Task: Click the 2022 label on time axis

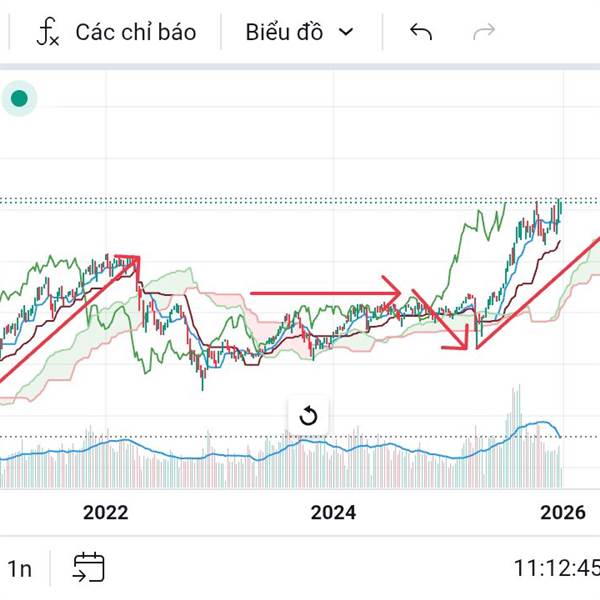Action: 106,513
